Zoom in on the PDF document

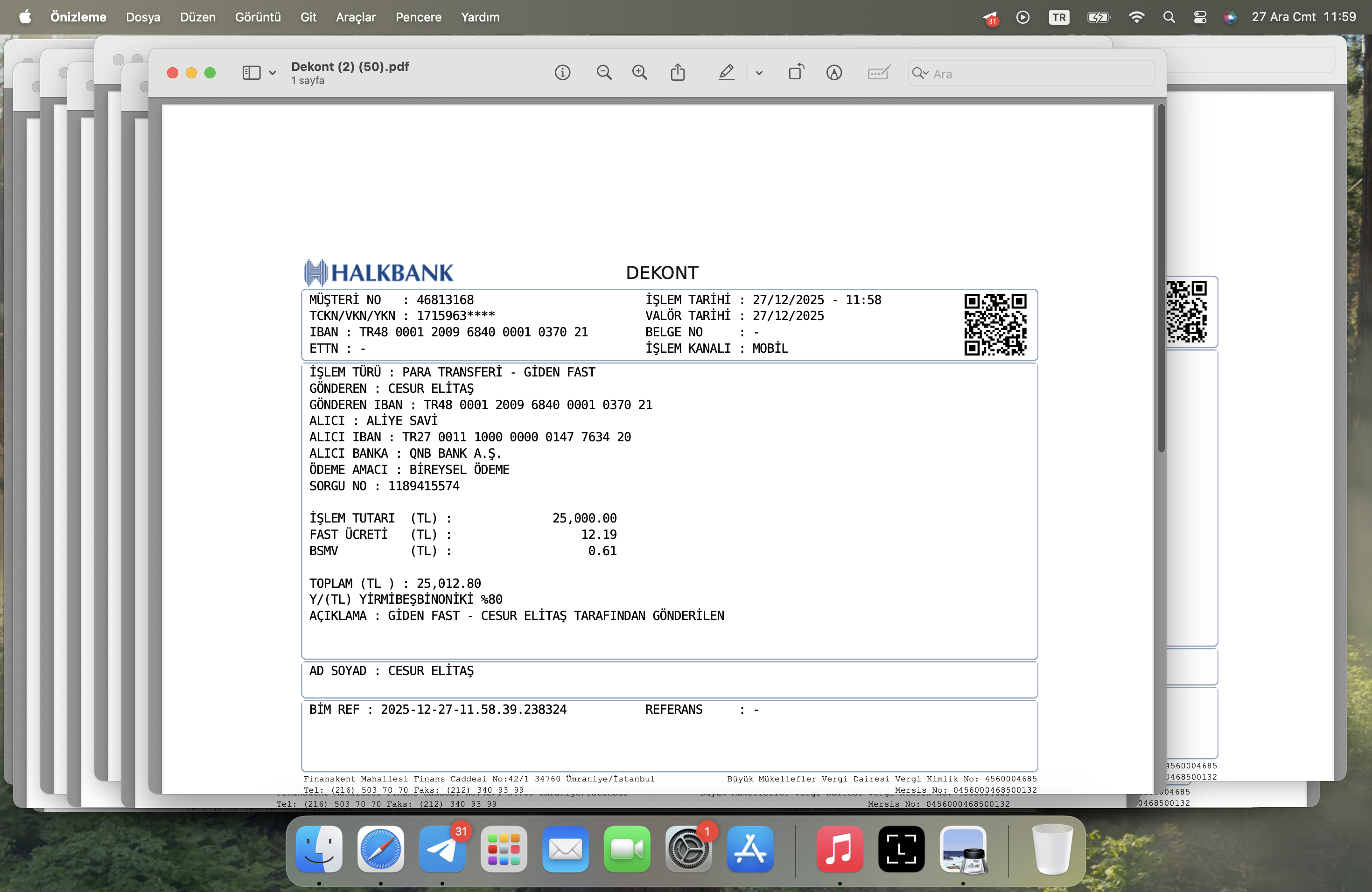click(x=639, y=73)
